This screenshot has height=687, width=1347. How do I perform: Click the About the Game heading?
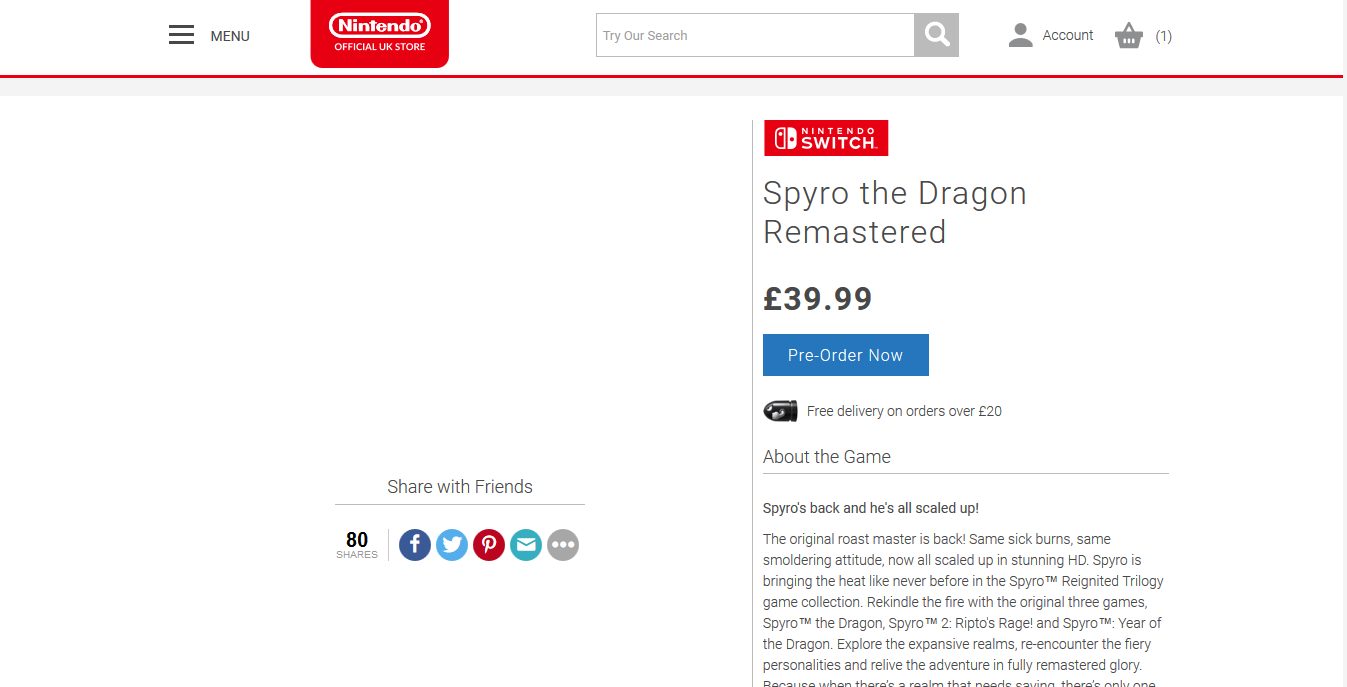pyautogui.click(x=827, y=457)
